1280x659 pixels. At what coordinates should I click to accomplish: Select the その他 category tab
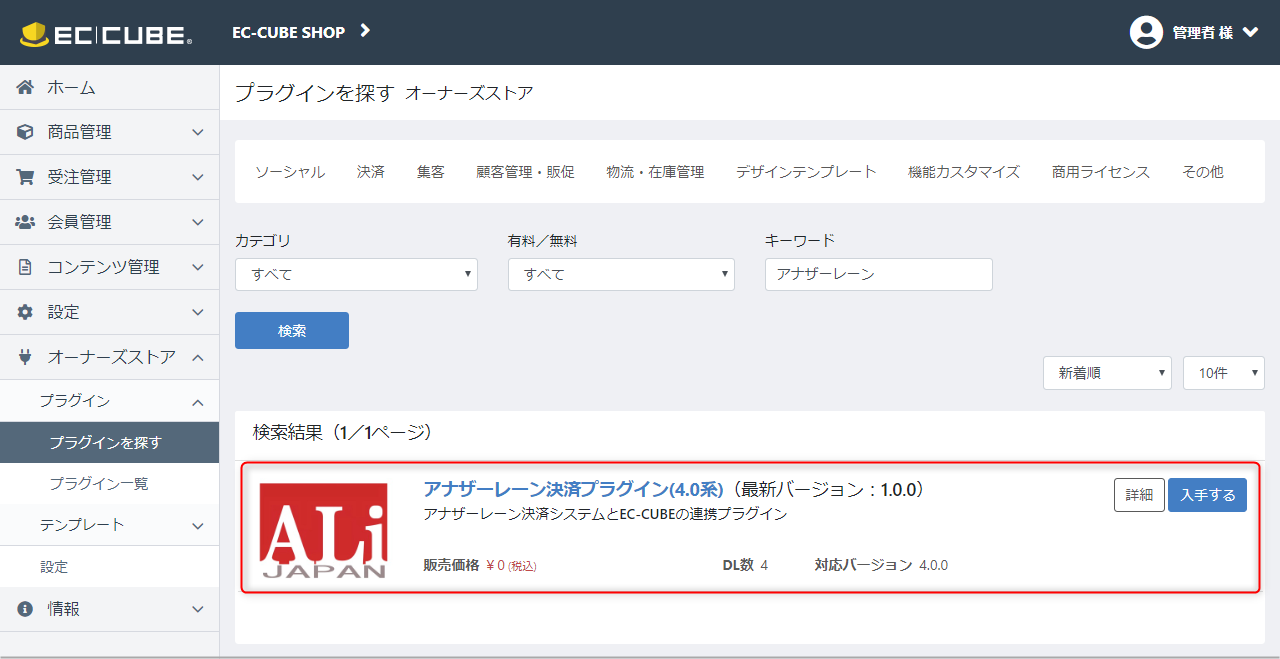tap(1203, 172)
